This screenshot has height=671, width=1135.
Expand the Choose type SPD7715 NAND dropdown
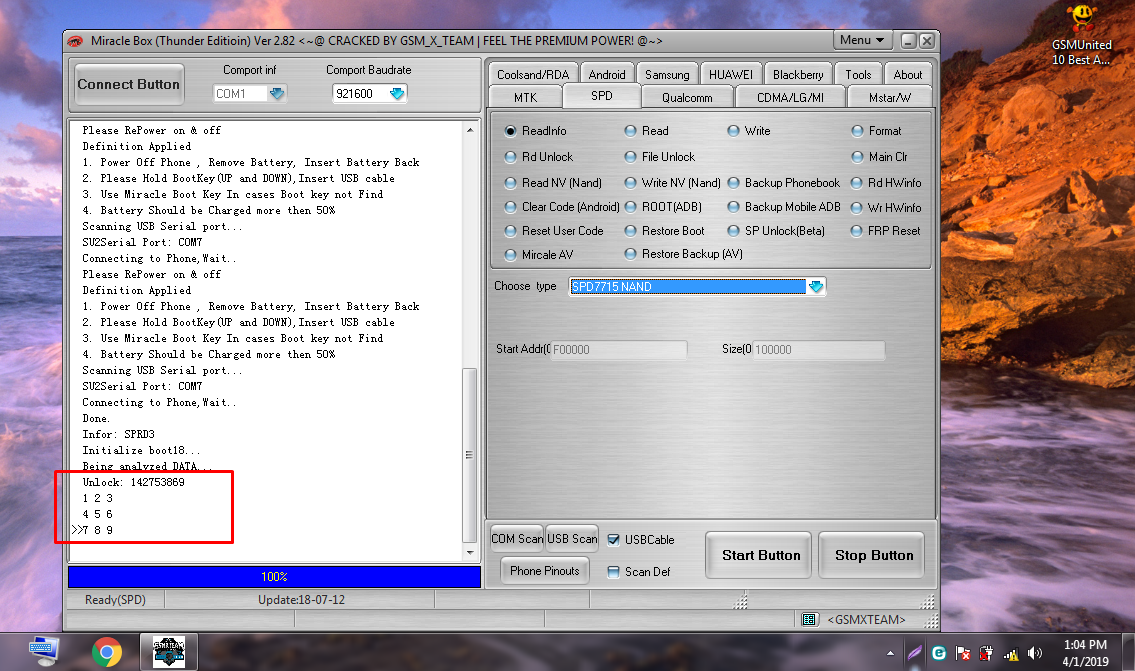pos(816,287)
